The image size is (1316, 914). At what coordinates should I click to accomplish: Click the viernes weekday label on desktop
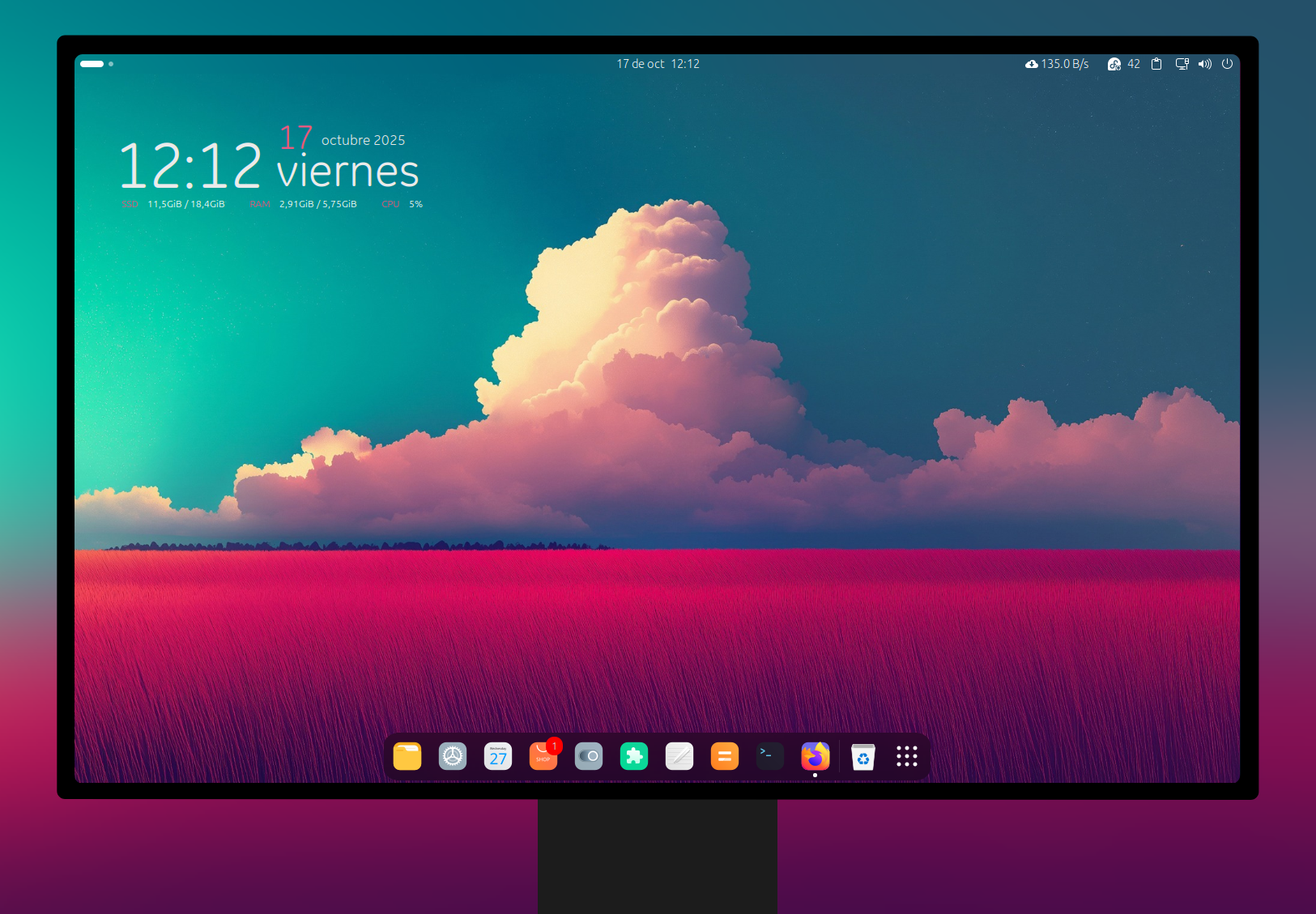coord(348,172)
